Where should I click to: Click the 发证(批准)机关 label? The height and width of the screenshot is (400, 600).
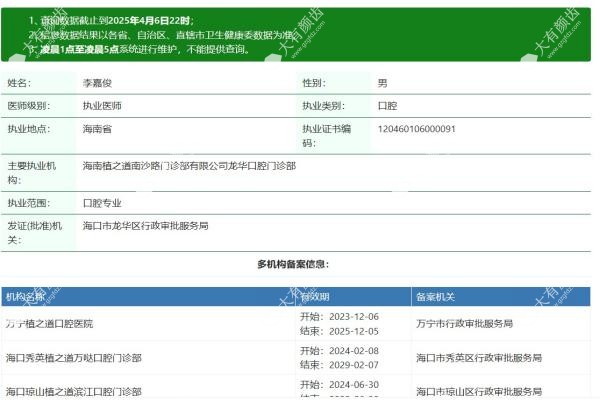(x=34, y=233)
